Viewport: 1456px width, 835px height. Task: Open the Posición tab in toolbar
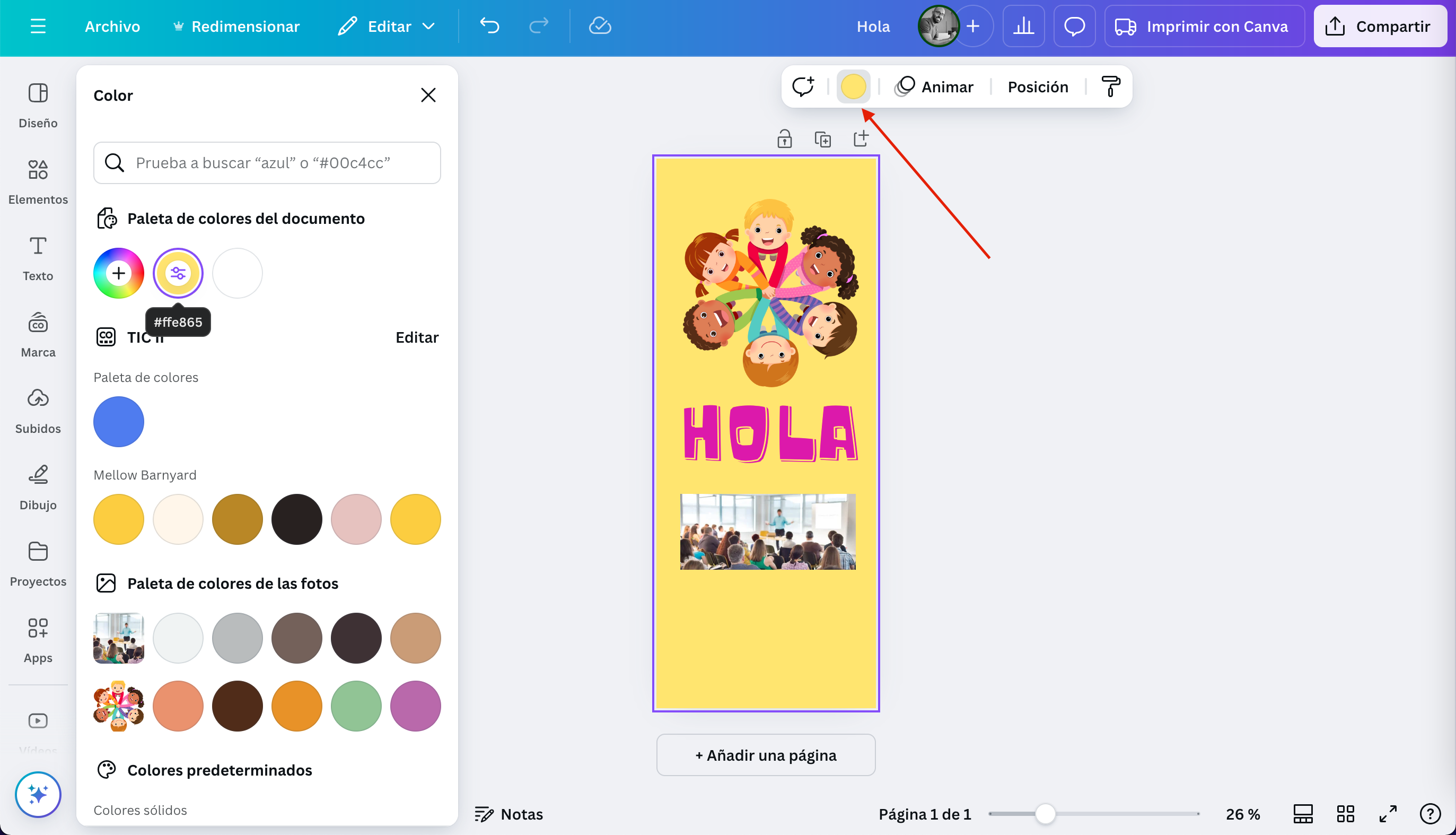[x=1038, y=86]
